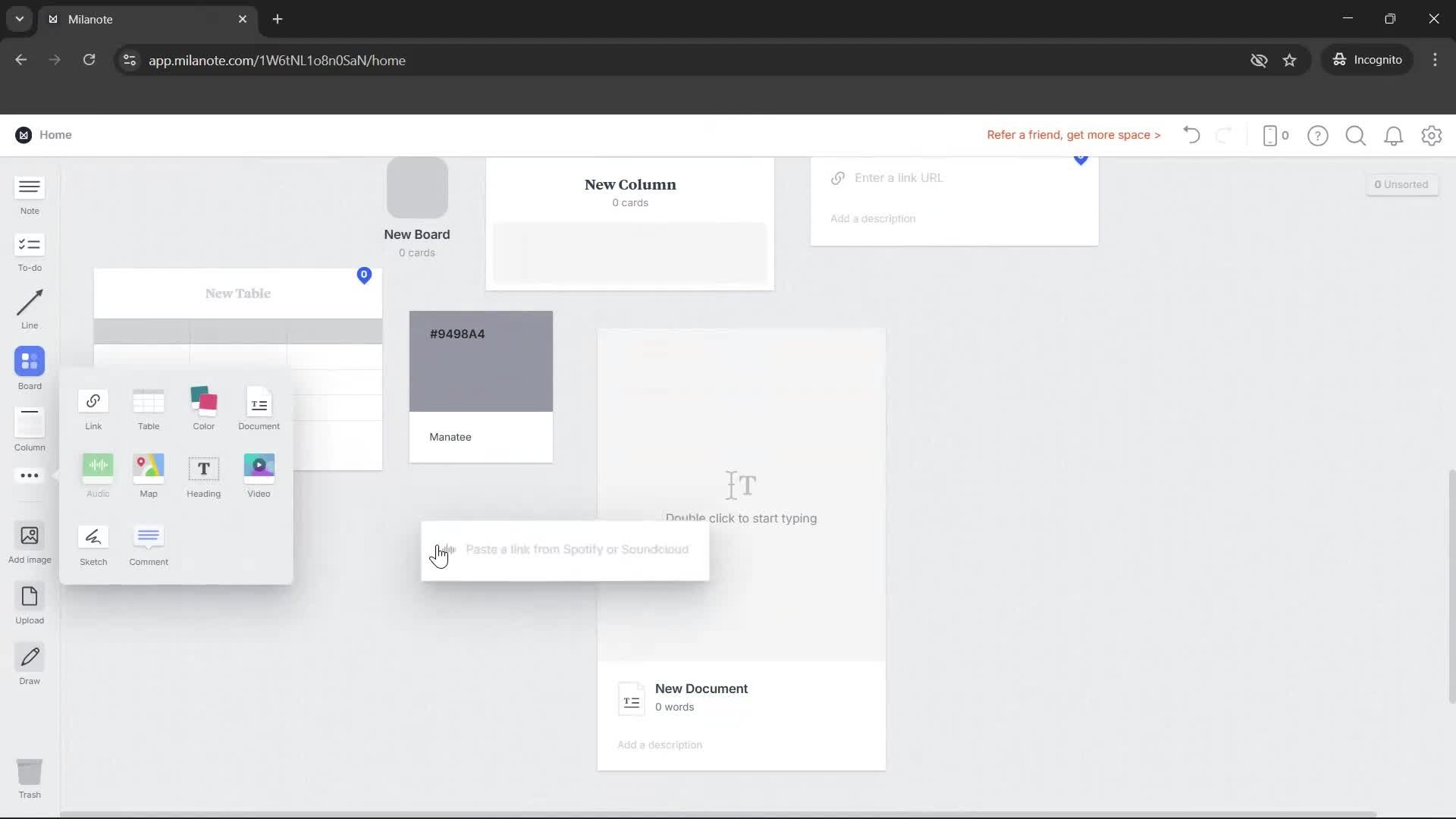Toggle the bookmark star in address bar
The width and height of the screenshot is (1456, 819).
coord(1290,60)
